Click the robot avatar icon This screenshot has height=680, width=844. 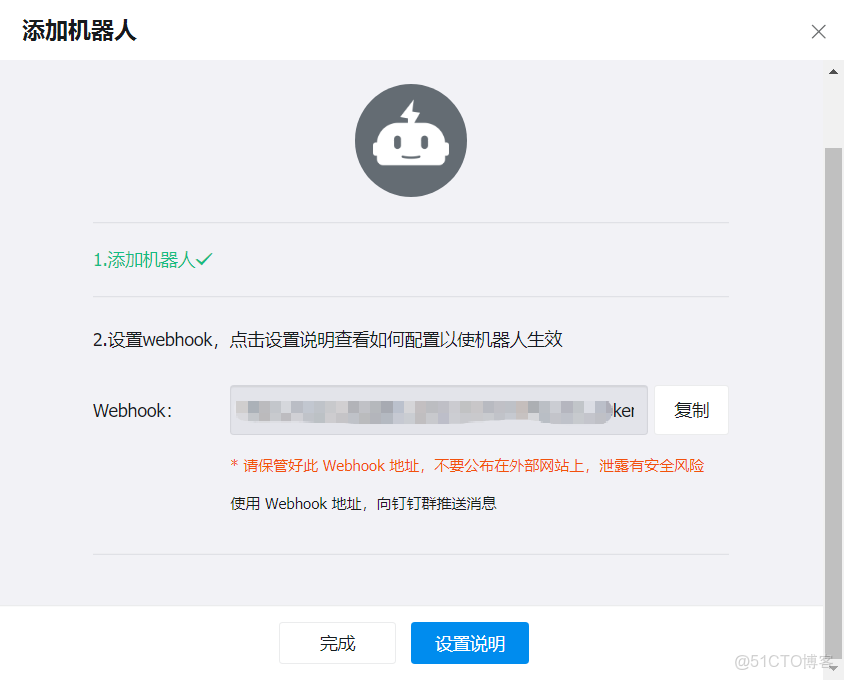[411, 140]
